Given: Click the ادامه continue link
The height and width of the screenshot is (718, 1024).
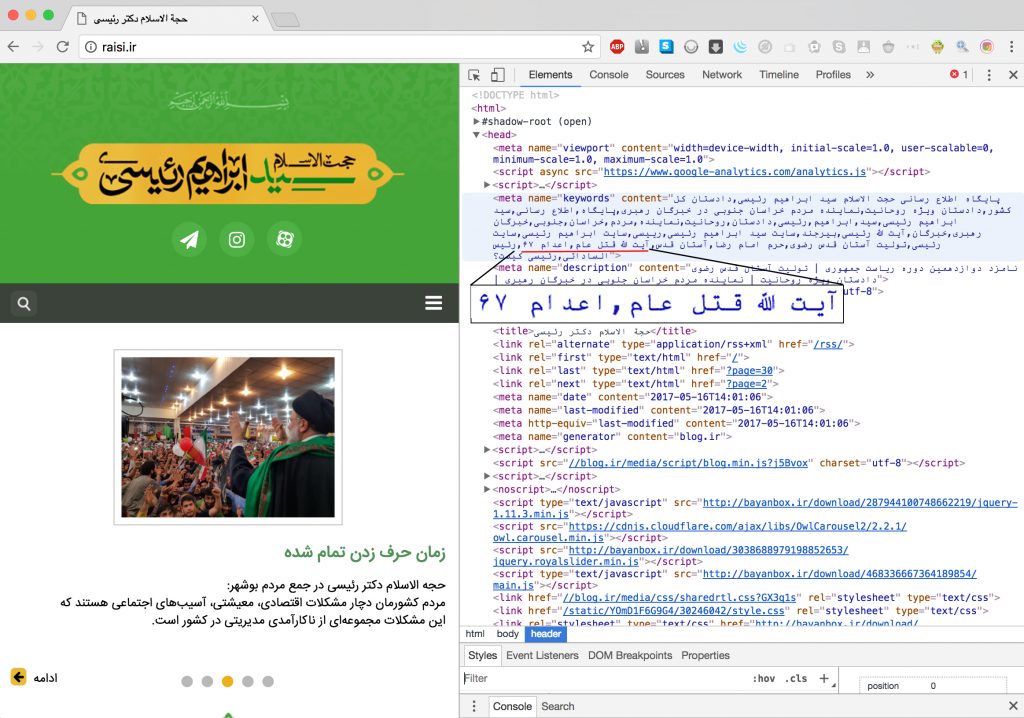Looking at the screenshot, I should [45, 677].
